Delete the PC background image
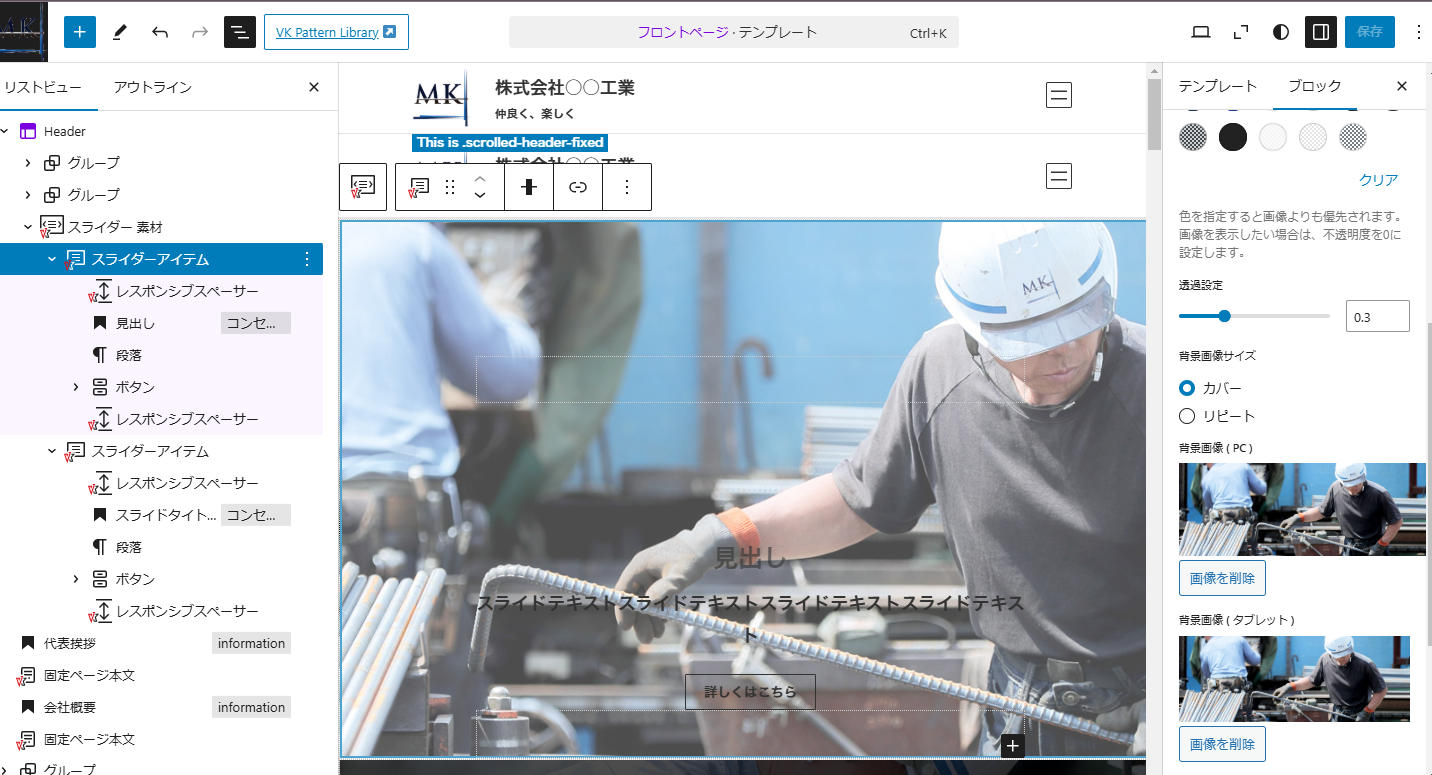This screenshot has height=775, width=1432. 1222,578
